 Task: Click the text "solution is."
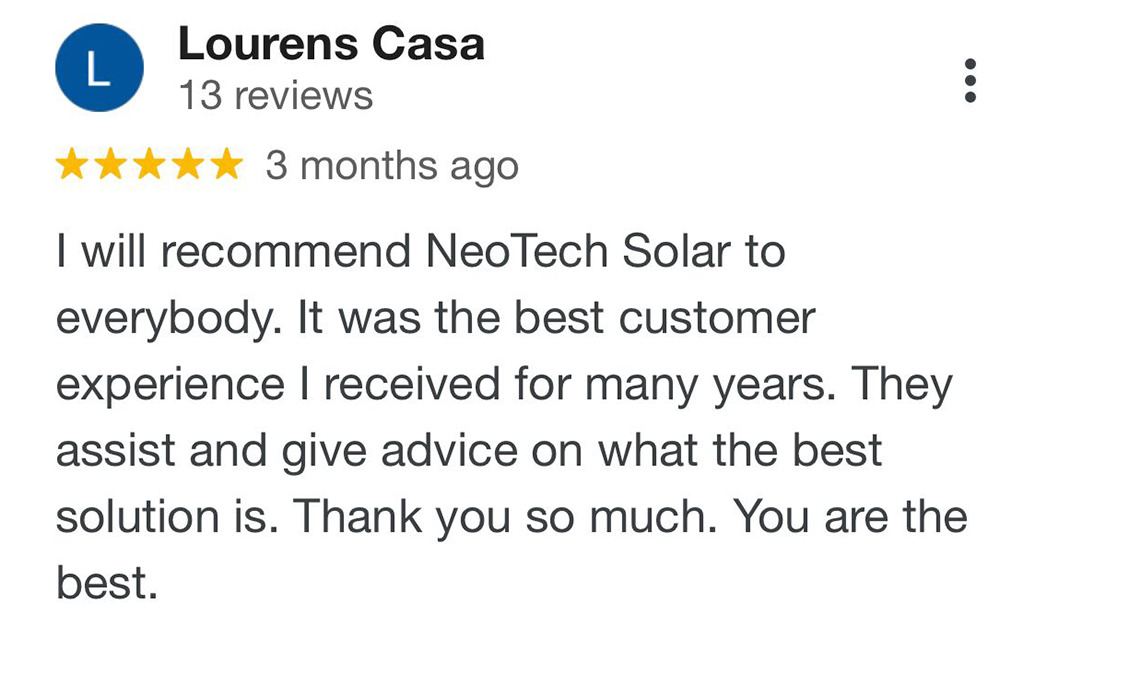pyautogui.click(x=167, y=517)
